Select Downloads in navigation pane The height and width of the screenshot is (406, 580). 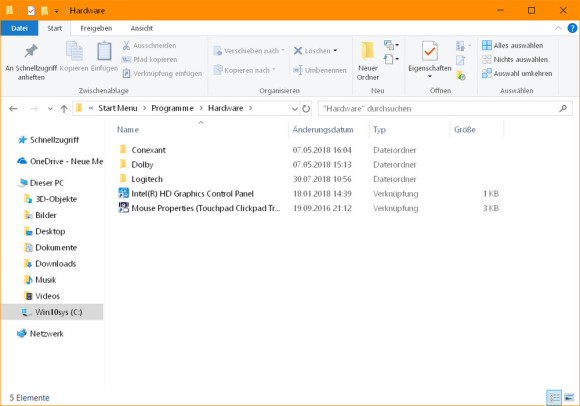tap(55, 264)
